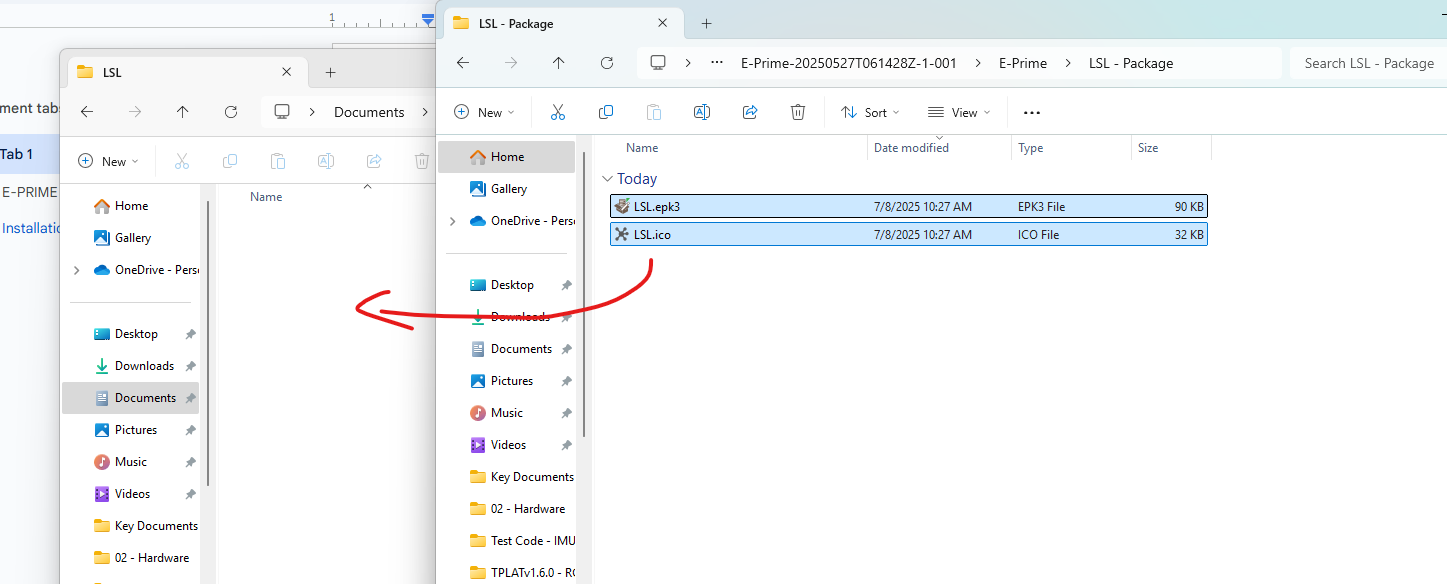Click E-Prime breadcrumb in address bar
Image resolution: width=1447 pixels, height=584 pixels.
1023,63
